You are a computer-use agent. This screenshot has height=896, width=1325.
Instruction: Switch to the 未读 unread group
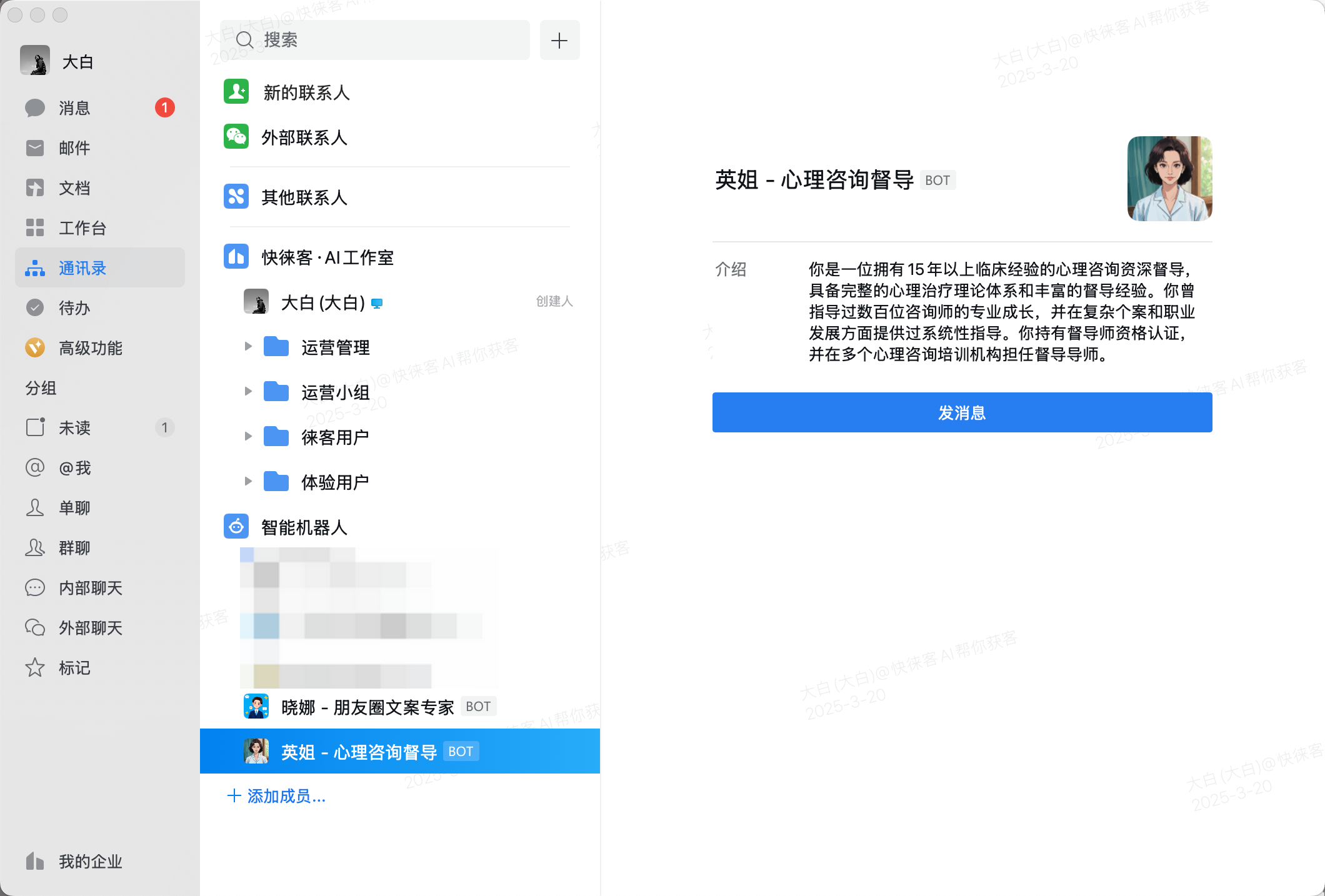click(x=74, y=428)
